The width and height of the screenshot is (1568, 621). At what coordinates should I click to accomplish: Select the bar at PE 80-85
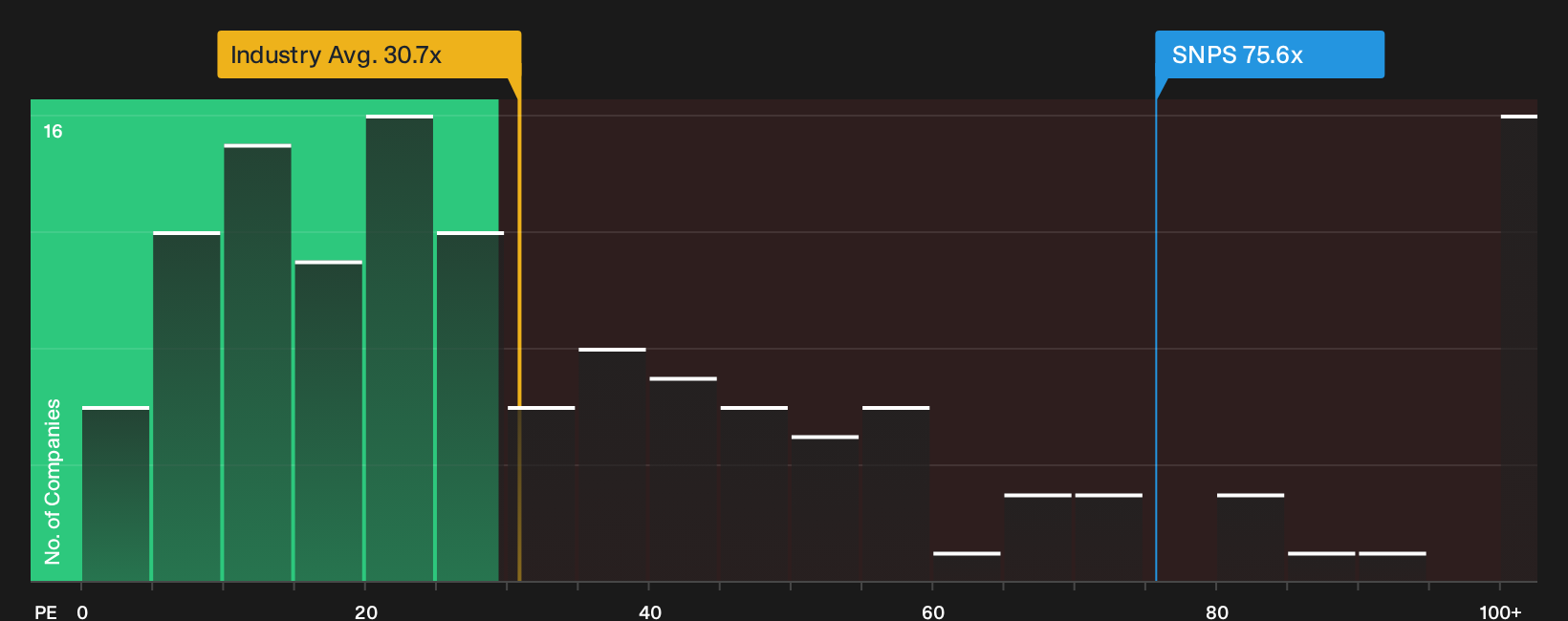click(x=1251, y=537)
